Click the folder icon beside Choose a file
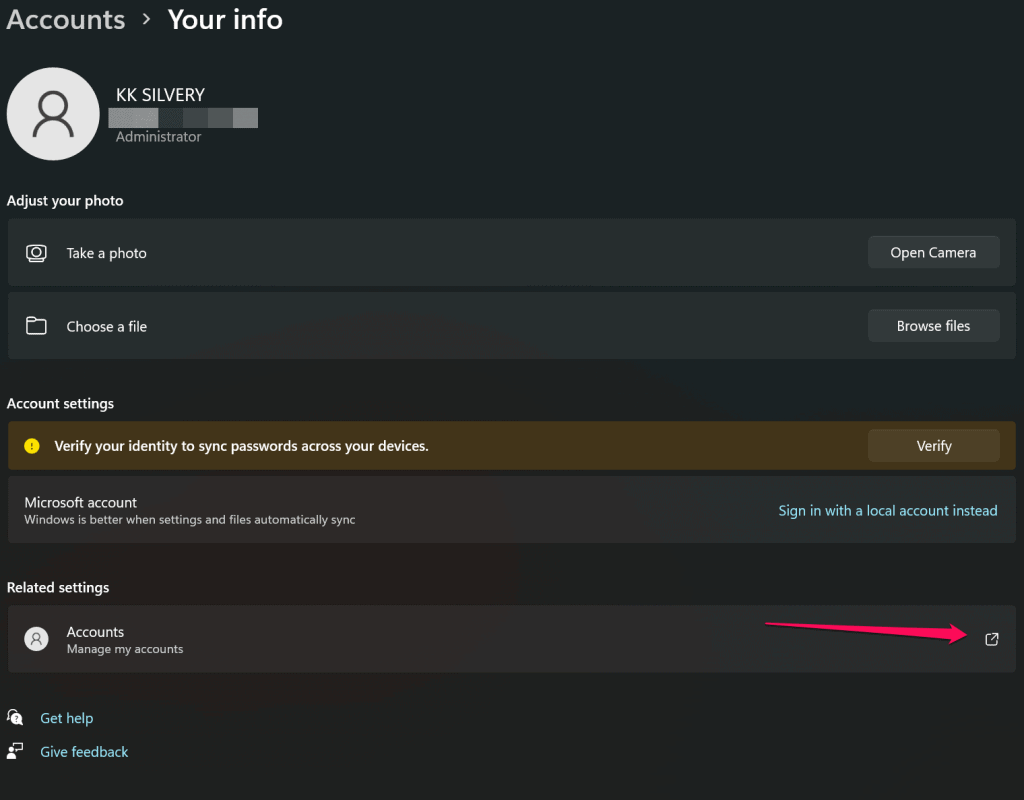 [x=36, y=325]
